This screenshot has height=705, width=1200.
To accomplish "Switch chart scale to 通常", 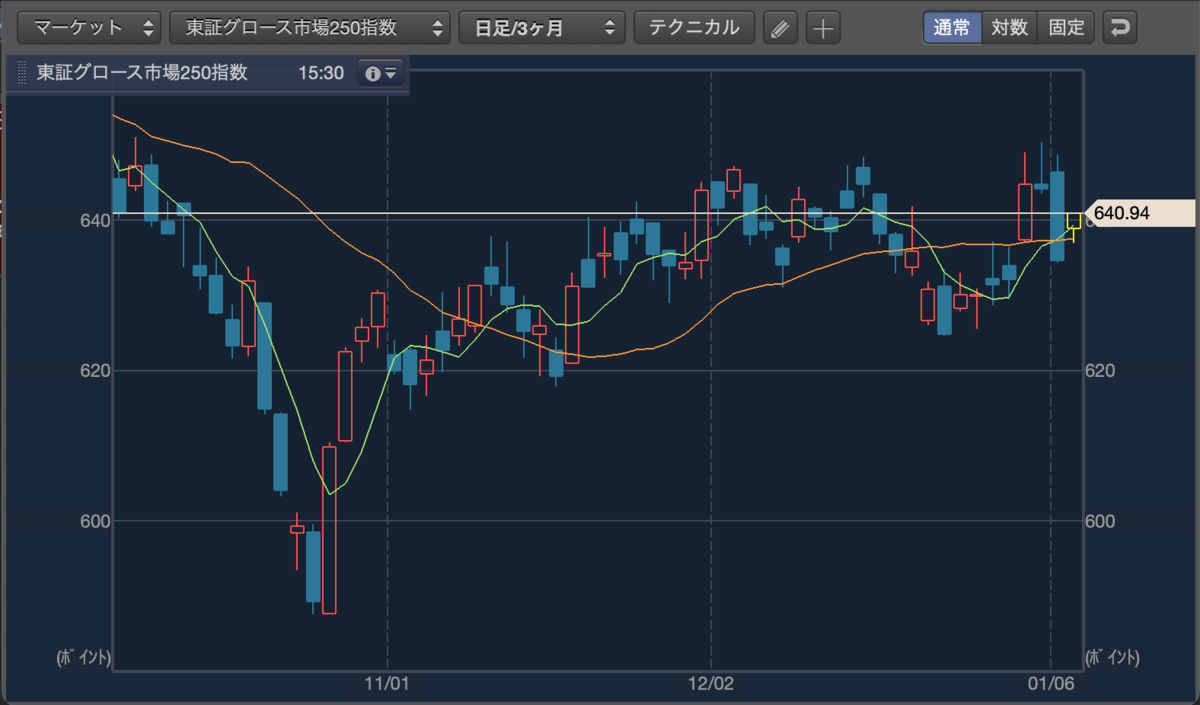I will [952, 27].
